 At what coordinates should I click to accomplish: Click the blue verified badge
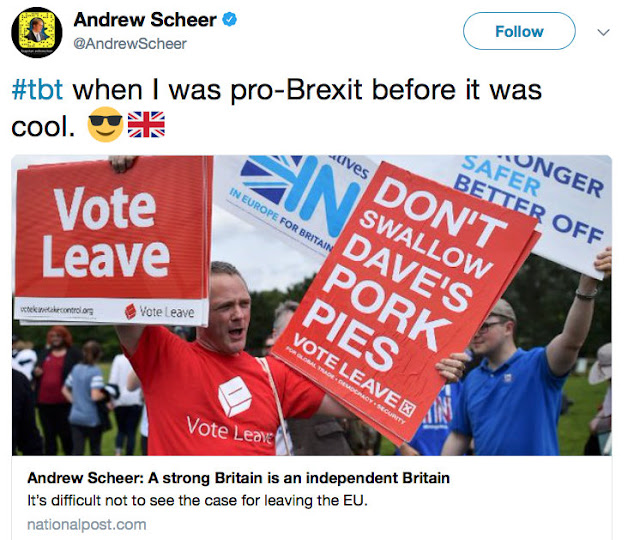tap(229, 19)
